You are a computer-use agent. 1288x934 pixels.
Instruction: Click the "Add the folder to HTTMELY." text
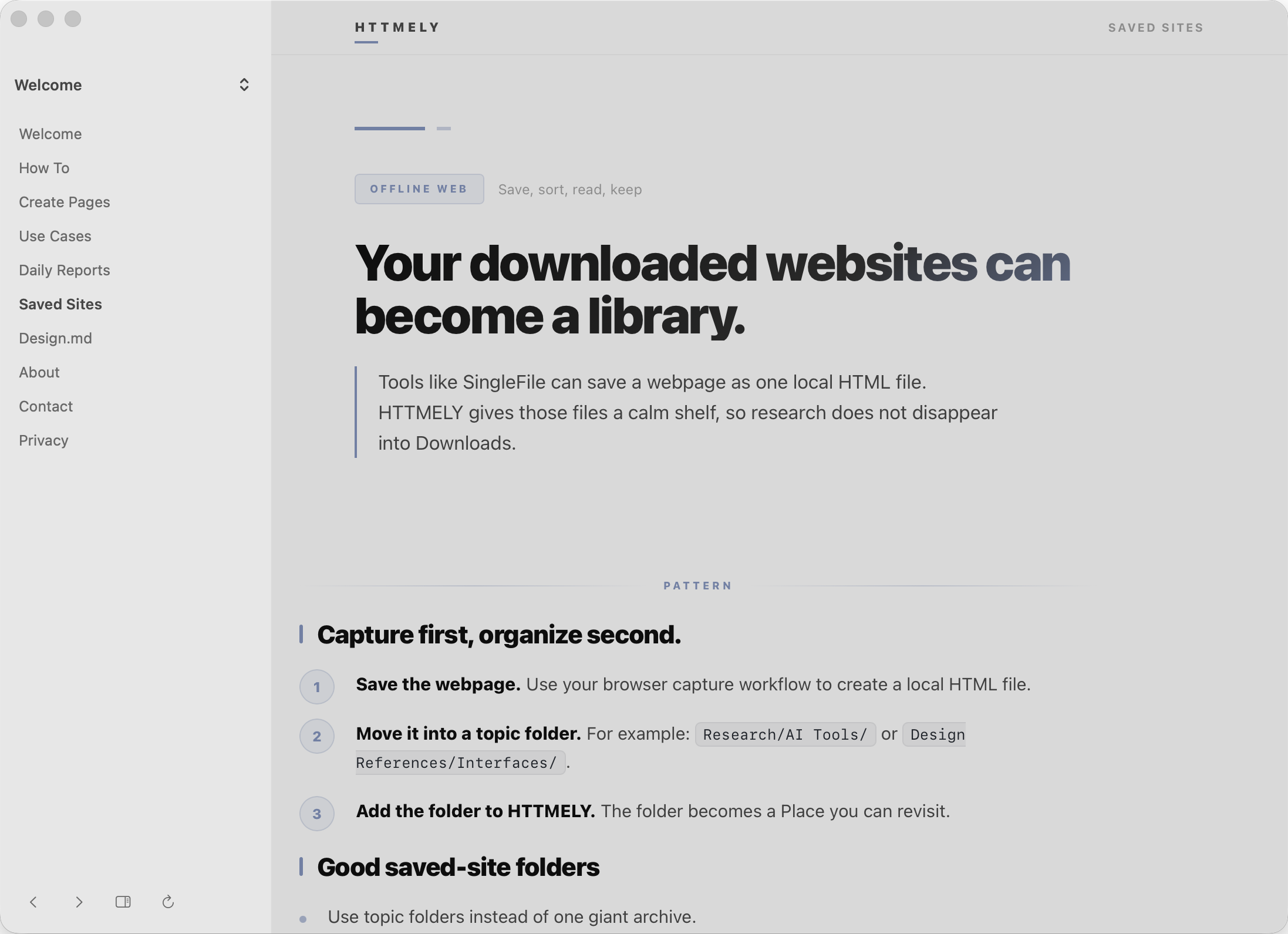click(476, 811)
